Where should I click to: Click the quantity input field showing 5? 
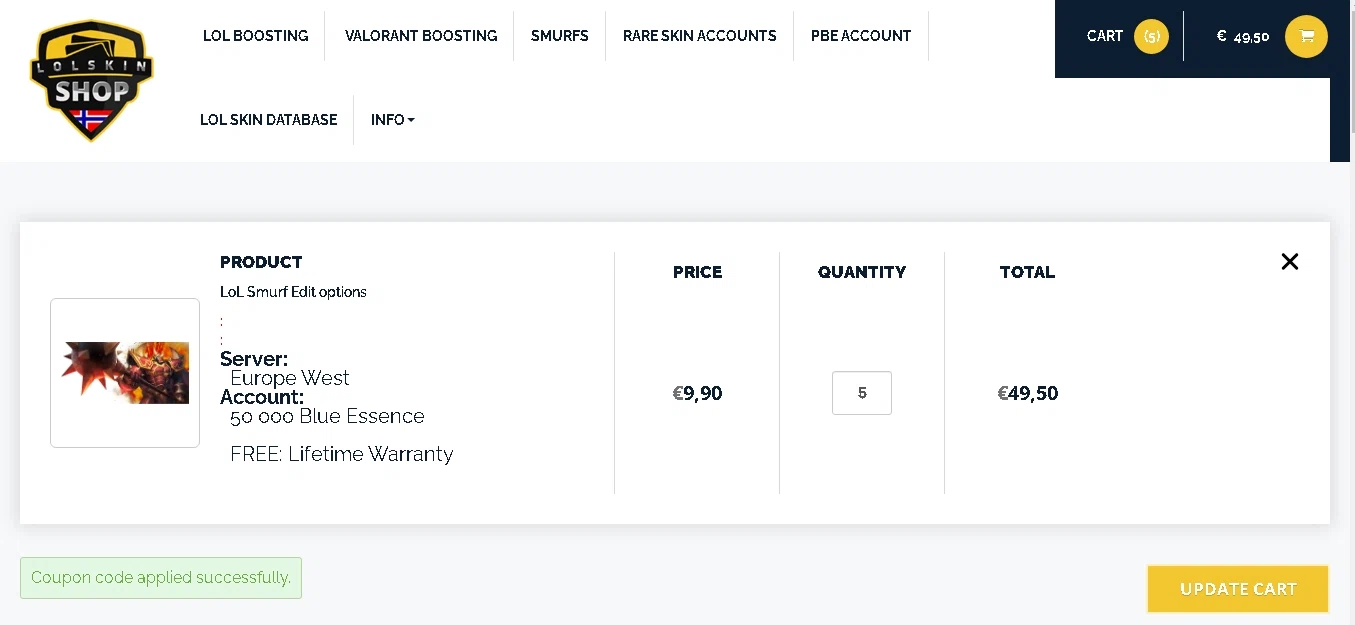(x=862, y=393)
